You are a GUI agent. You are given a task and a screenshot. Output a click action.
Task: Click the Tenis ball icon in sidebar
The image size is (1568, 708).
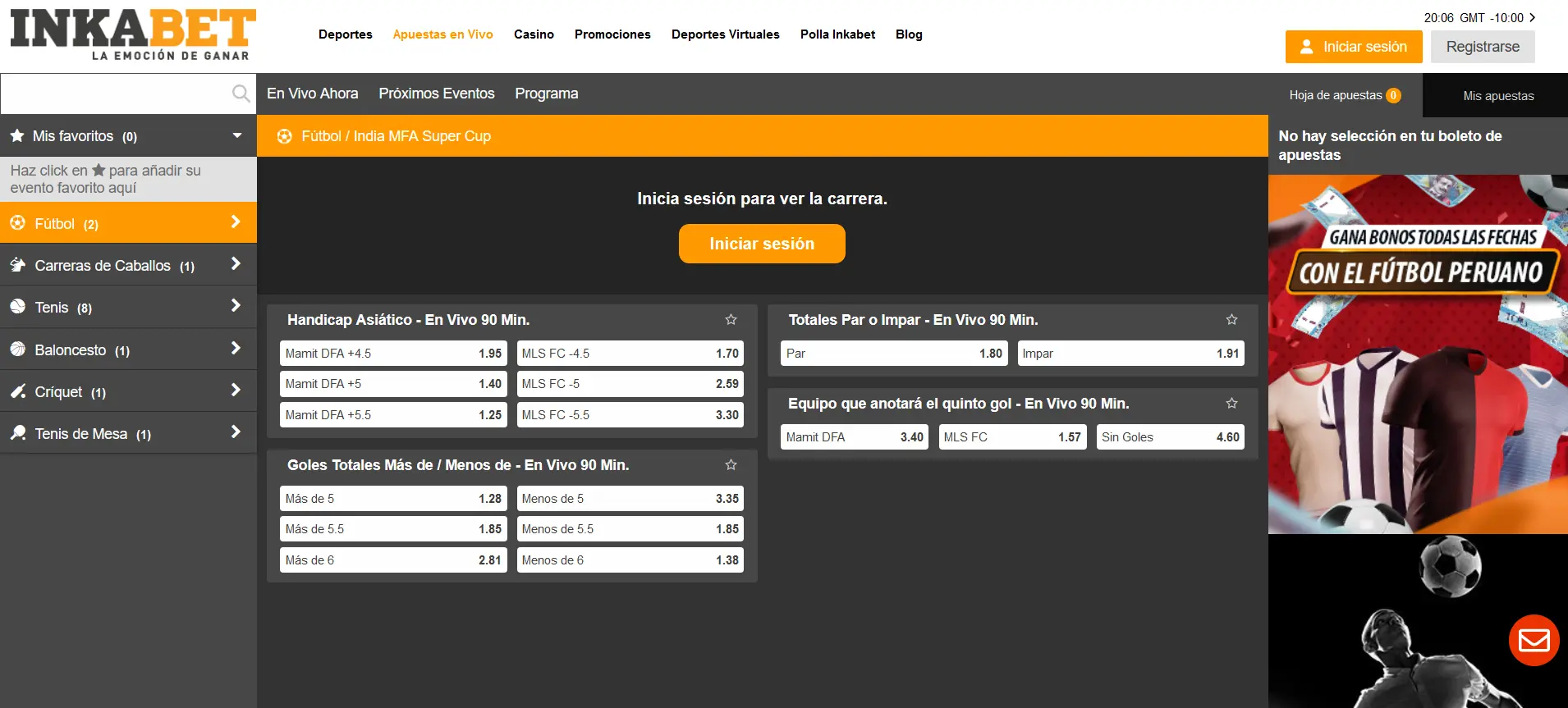click(x=18, y=307)
